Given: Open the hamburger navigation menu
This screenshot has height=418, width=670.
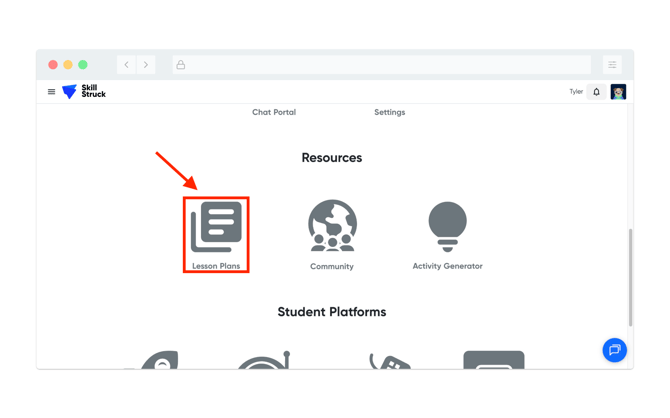Looking at the screenshot, I should (x=52, y=92).
